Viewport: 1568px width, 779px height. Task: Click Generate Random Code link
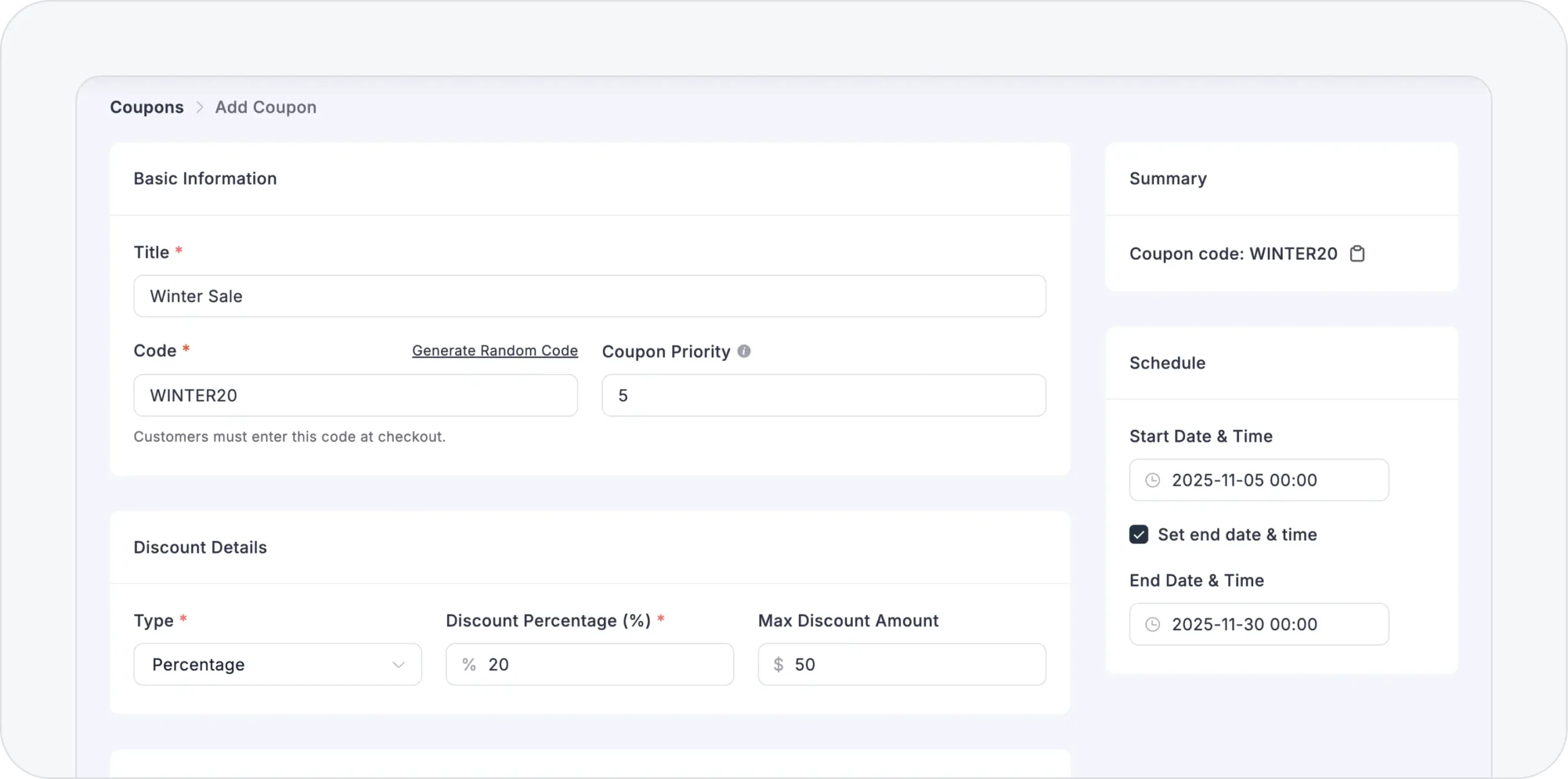494,350
